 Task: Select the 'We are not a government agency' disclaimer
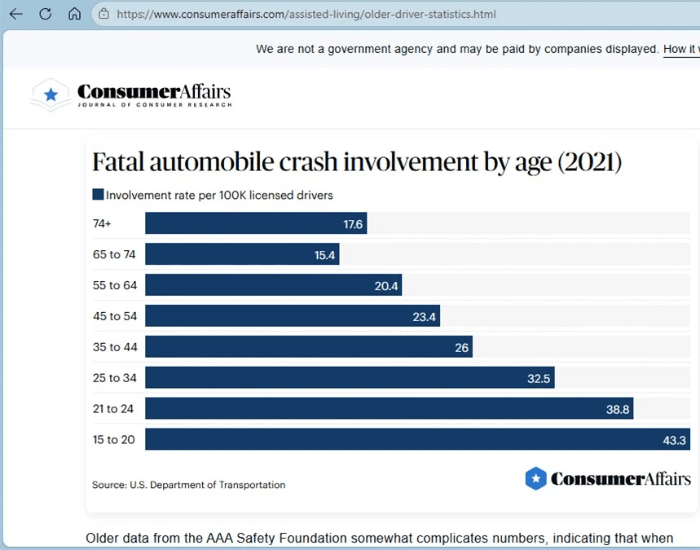point(457,49)
